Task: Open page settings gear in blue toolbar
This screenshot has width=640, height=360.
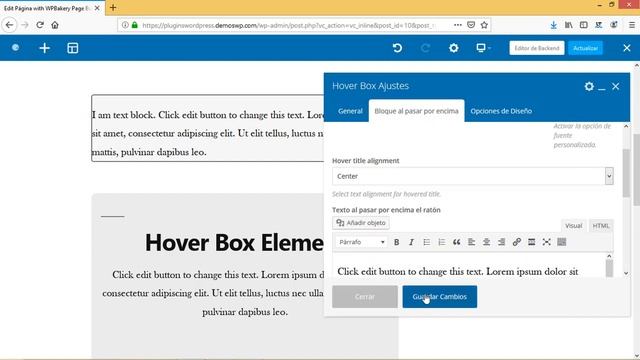Action: [453, 48]
